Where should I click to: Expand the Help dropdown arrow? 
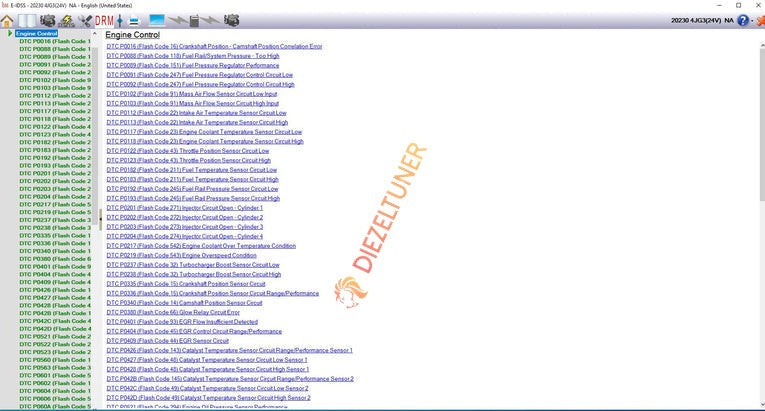[752, 21]
